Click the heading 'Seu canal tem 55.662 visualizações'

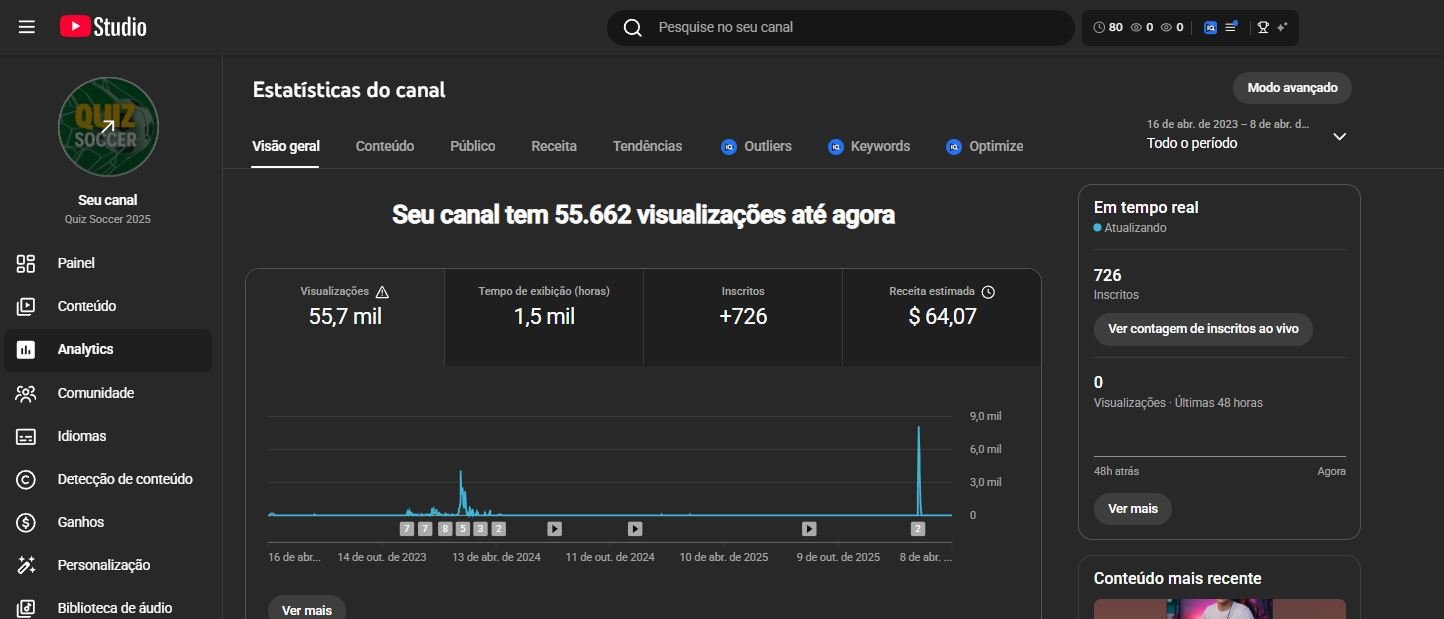coord(643,215)
